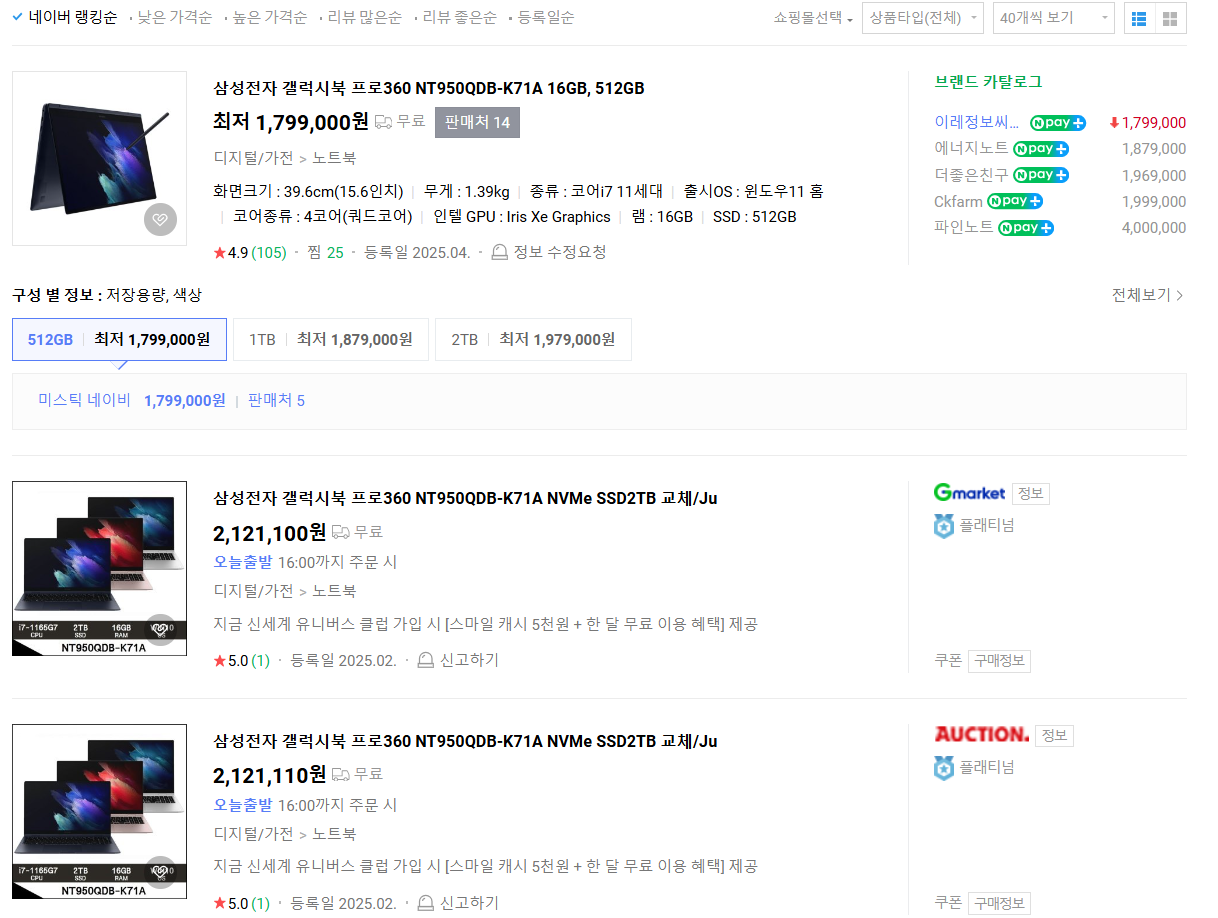Screen dimensions: 1218x918
Task: Open 상품타입(전체) dropdown
Action: coord(922,18)
